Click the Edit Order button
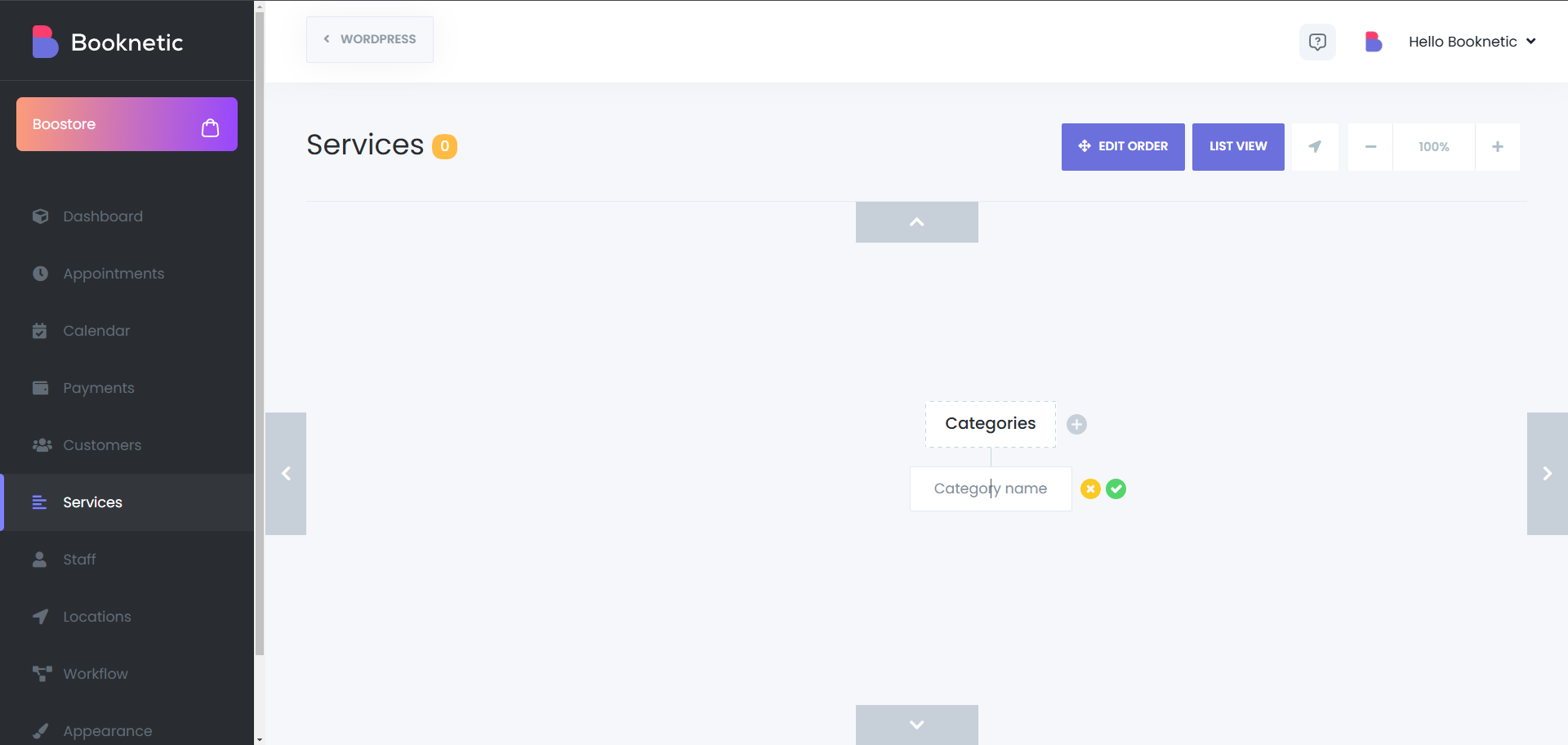This screenshot has width=1568, height=745. coord(1123,147)
